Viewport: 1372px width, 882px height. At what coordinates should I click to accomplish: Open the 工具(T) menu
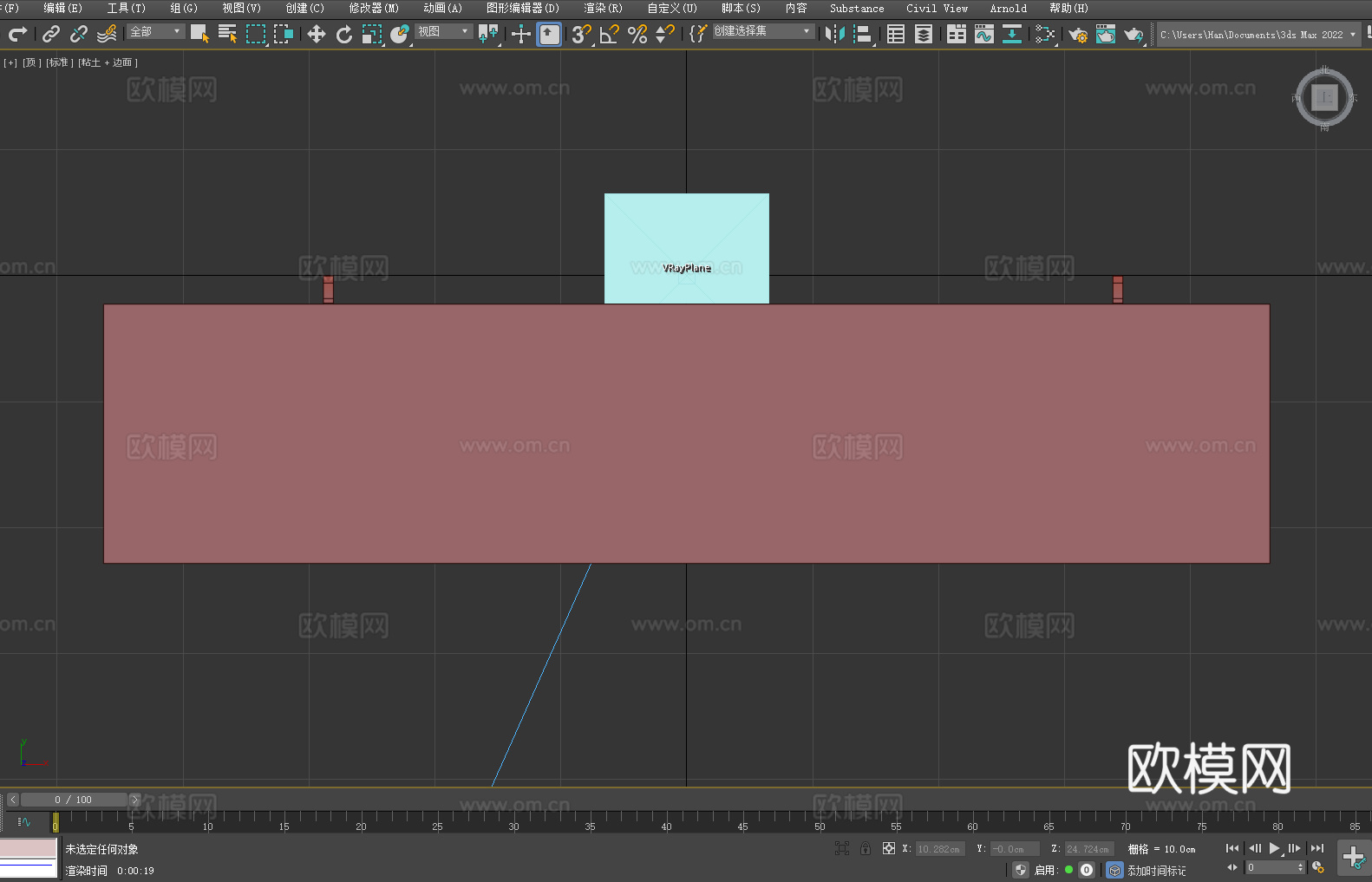(127, 8)
